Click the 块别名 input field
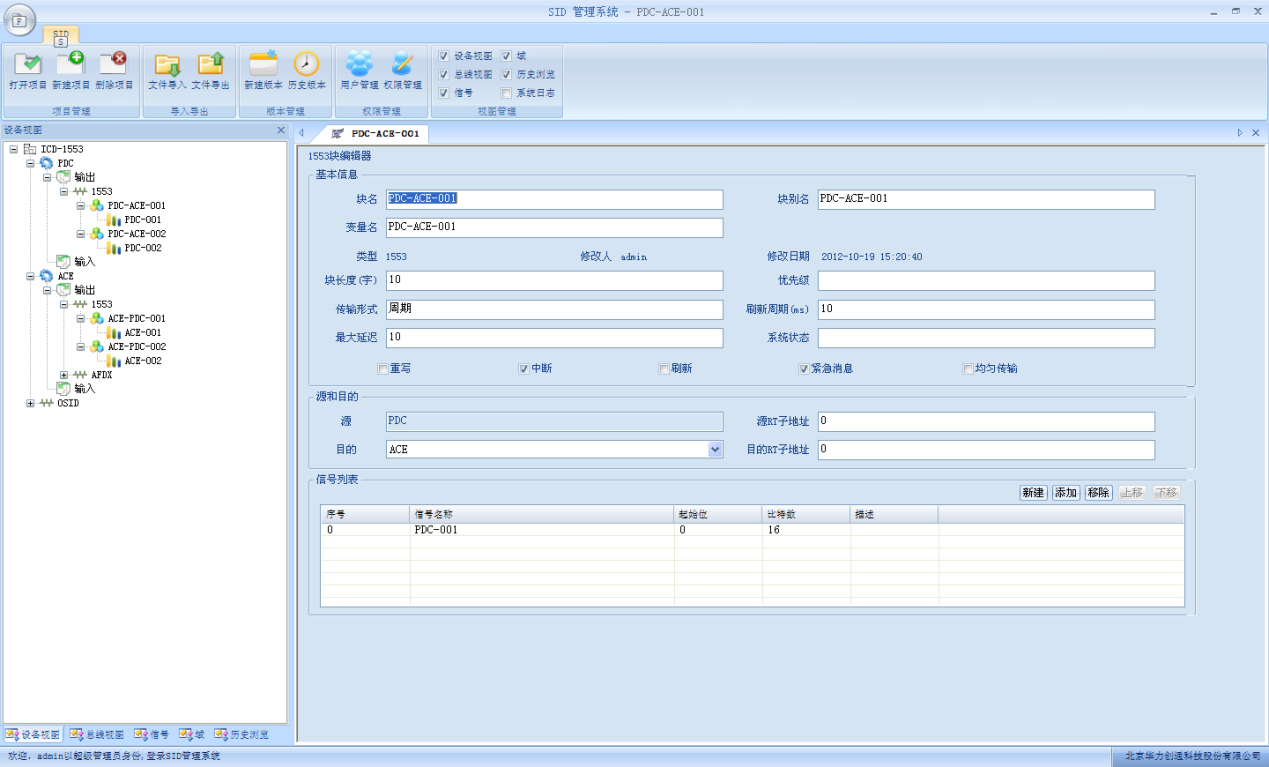Viewport: 1269px width, 767px height. 986,199
